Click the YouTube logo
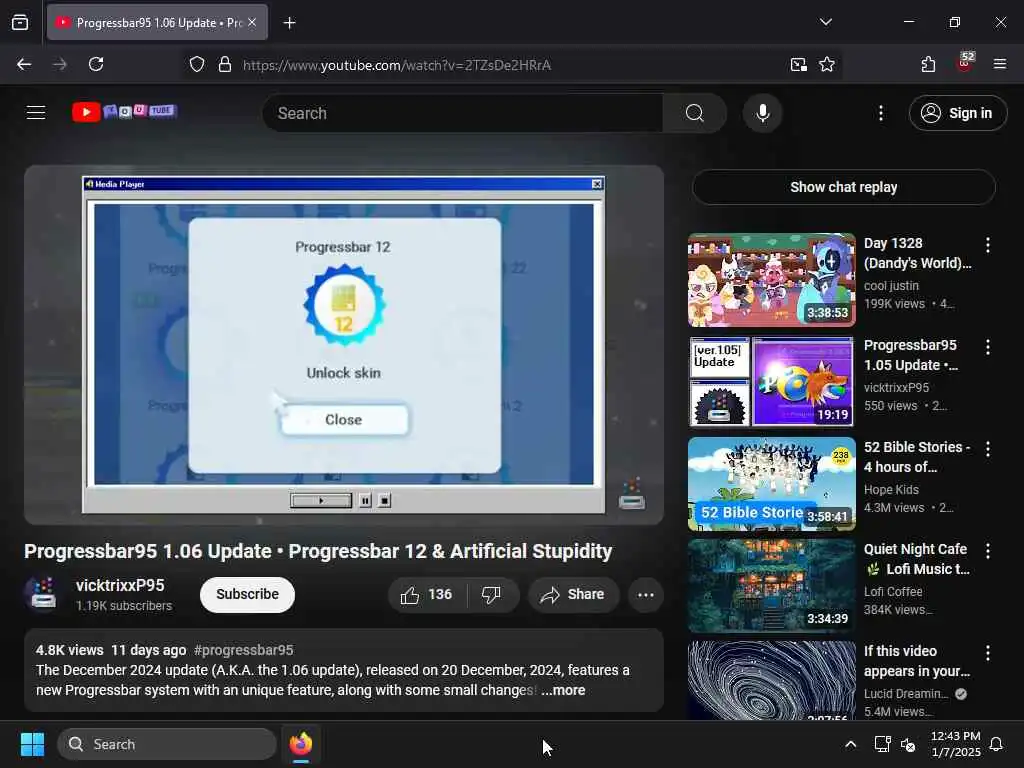The width and height of the screenshot is (1024, 768). 124,112
